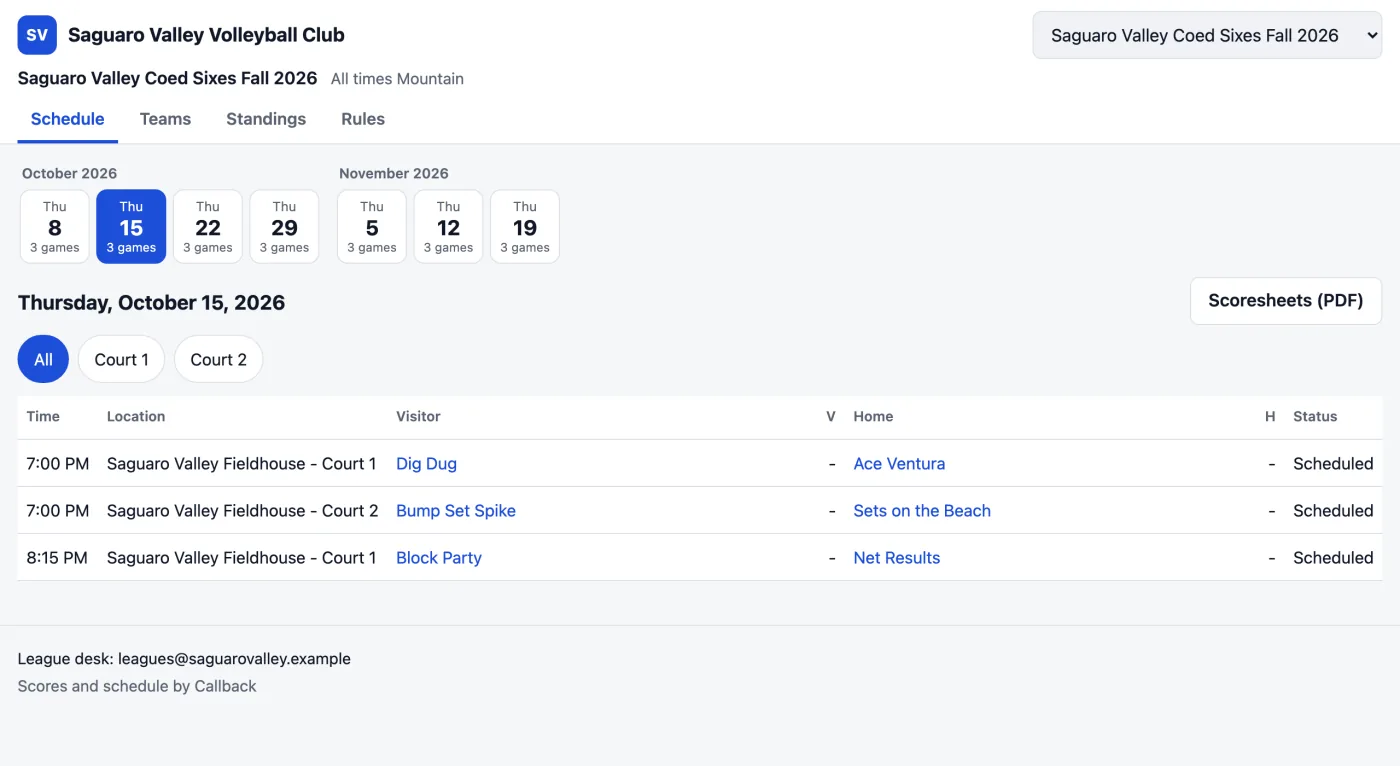The image size is (1400, 766).
Task: Click the SV club logo icon
Action: point(37,35)
